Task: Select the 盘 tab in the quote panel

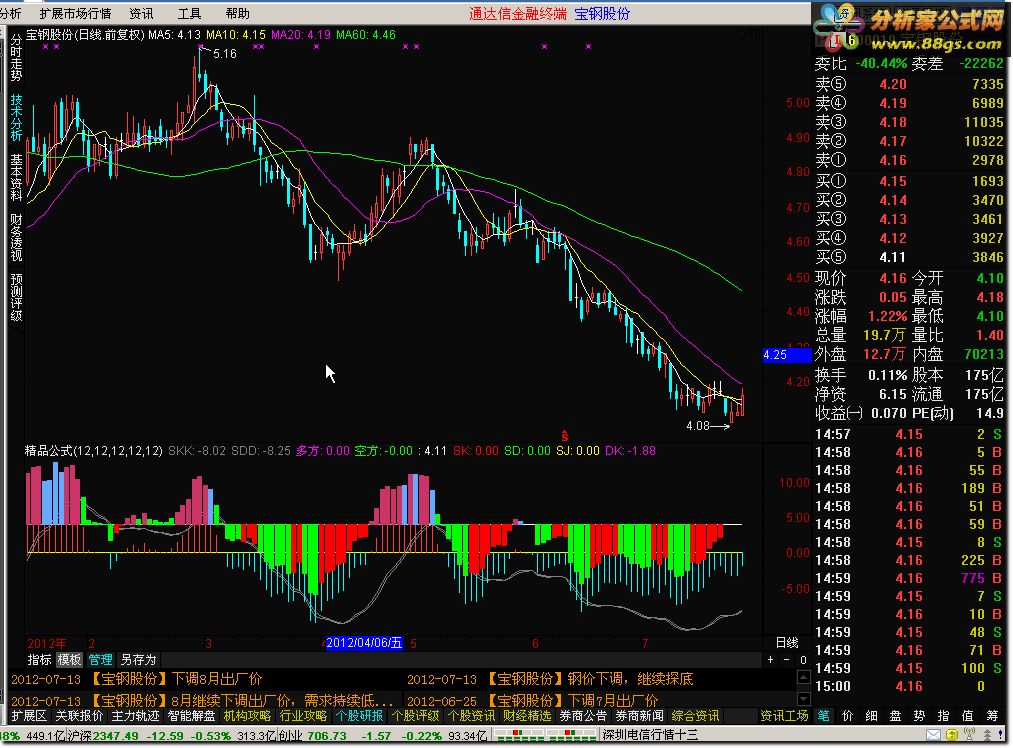Action: tap(895, 716)
